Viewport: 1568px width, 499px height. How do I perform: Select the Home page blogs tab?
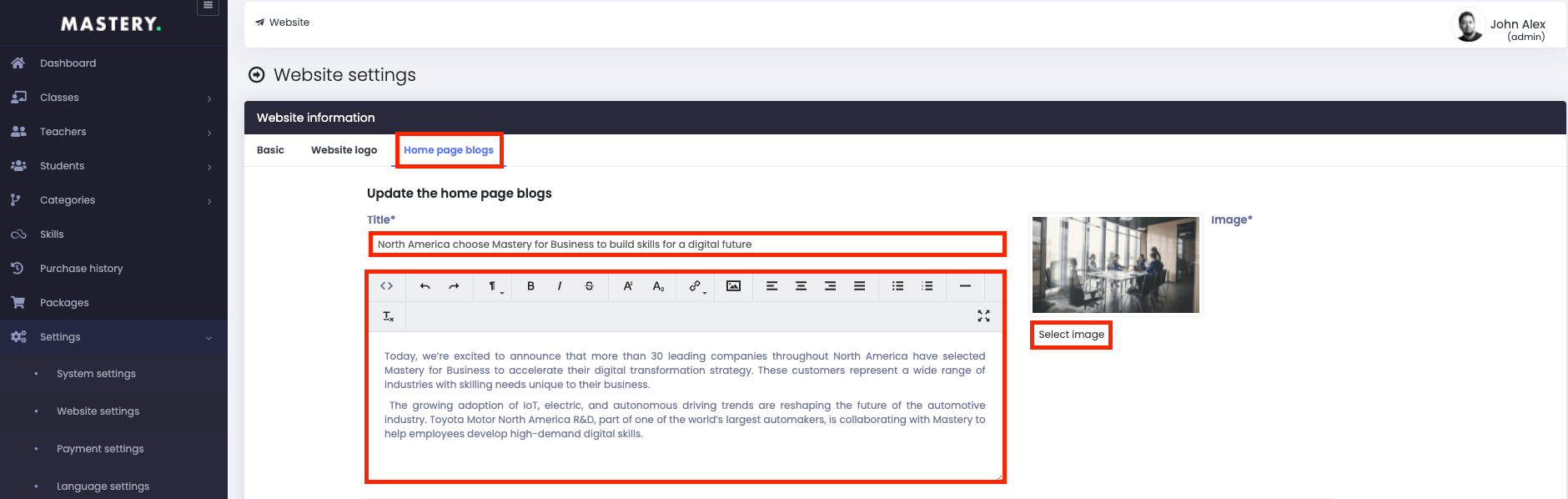pyautogui.click(x=449, y=150)
